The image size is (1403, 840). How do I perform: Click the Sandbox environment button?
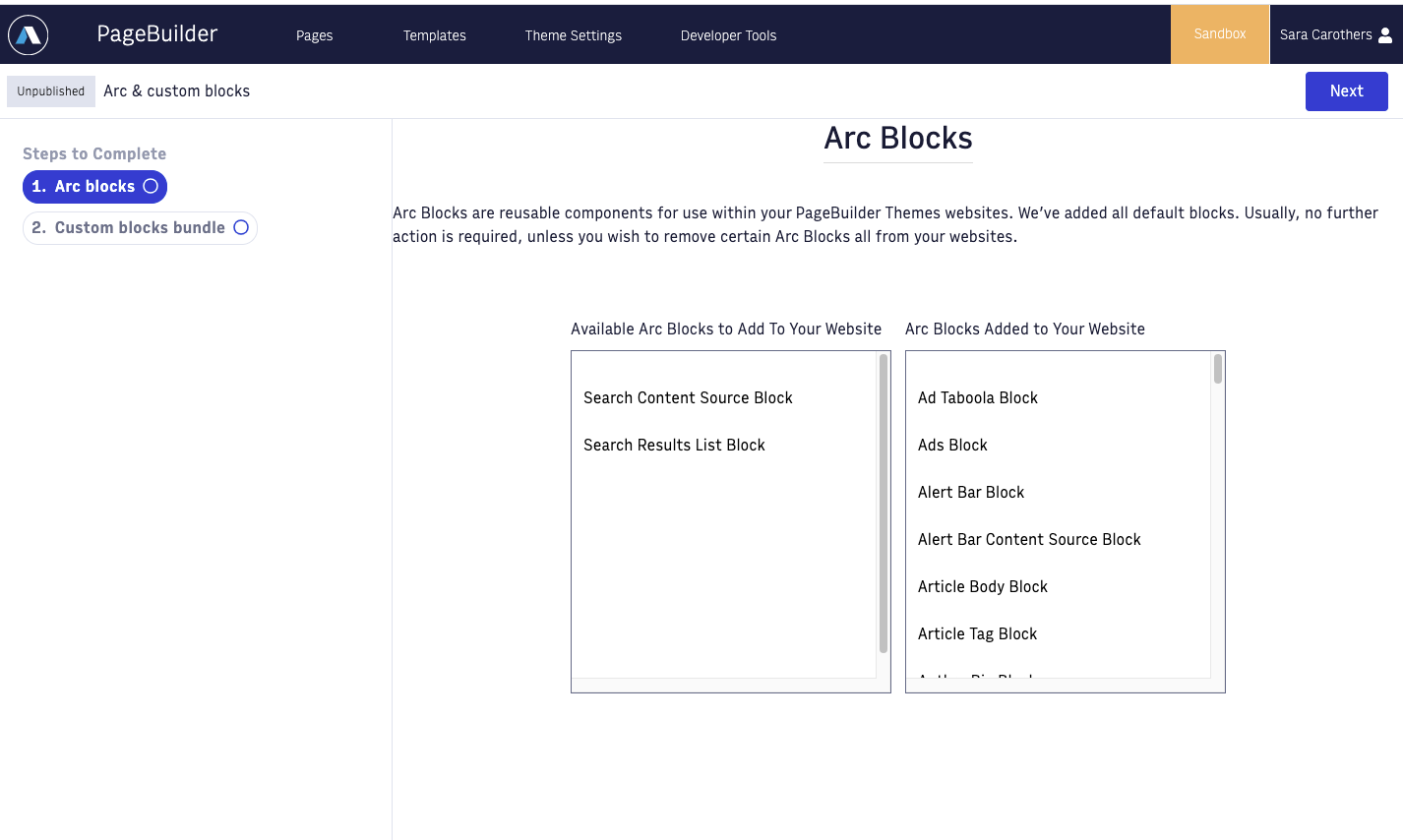click(x=1220, y=34)
